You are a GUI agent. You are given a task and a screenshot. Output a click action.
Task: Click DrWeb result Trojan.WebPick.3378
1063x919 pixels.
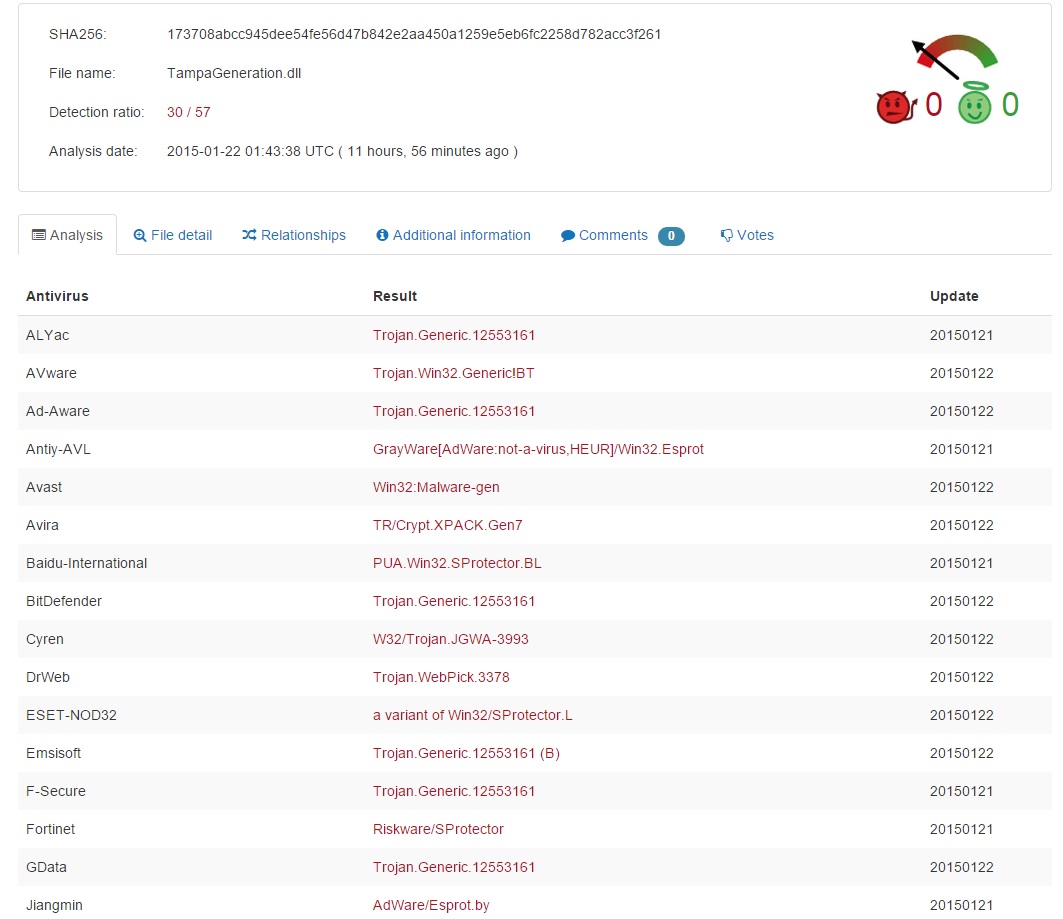[x=441, y=677]
